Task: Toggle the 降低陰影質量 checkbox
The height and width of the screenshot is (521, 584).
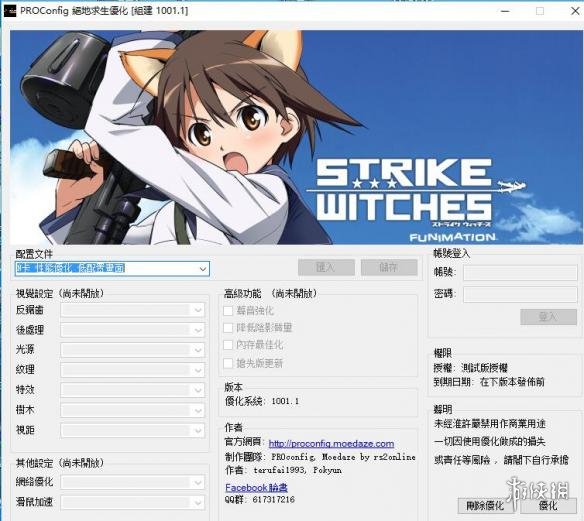Action: [x=228, y=328]
